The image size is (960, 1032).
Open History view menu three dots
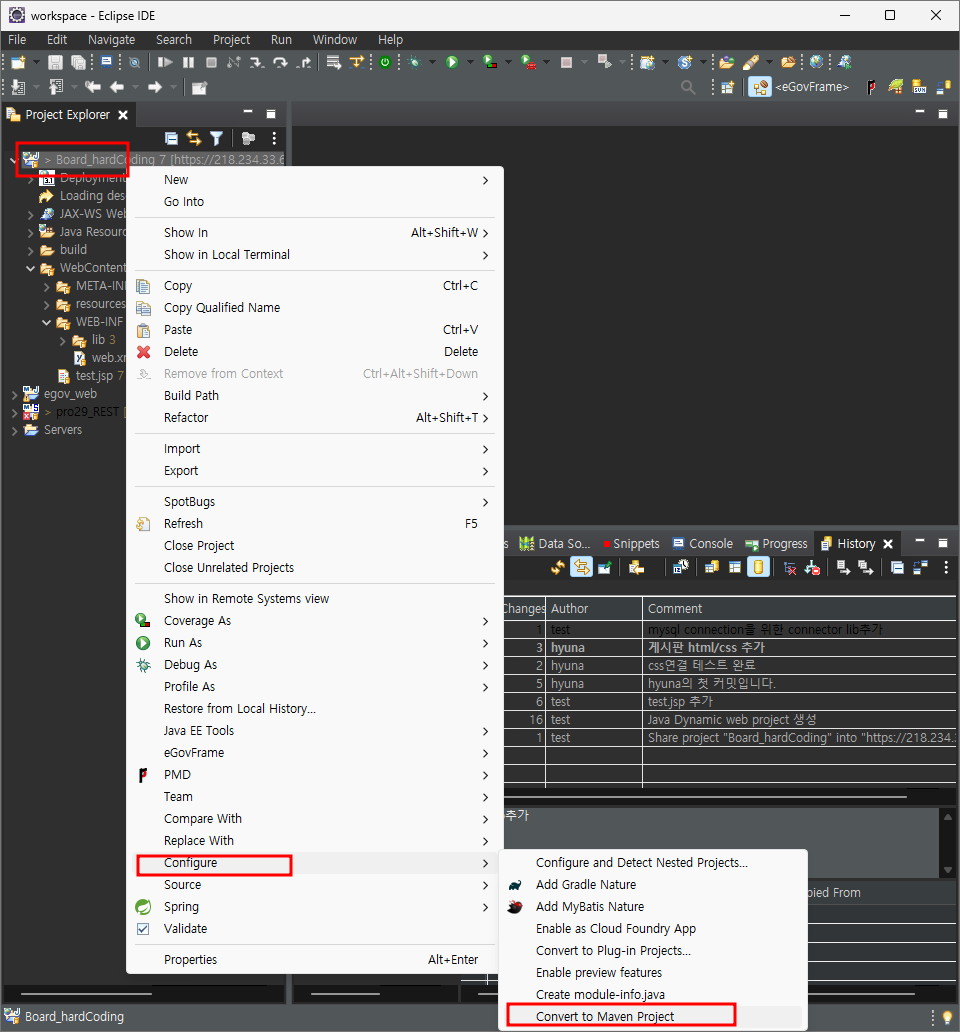click(946, 567)
